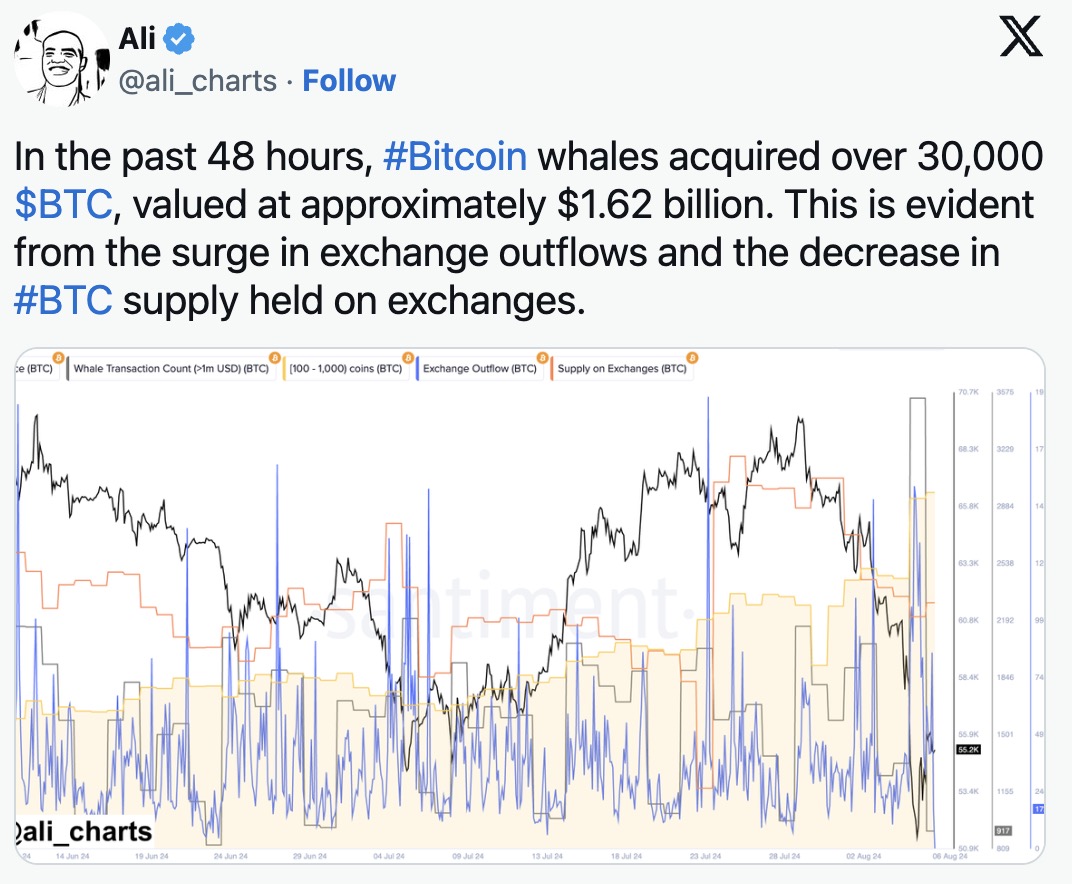This screenshot has width=1072, height=884.
Task: Select the Supply on Exchanges (BTC) tab
Action: (621, 369)
